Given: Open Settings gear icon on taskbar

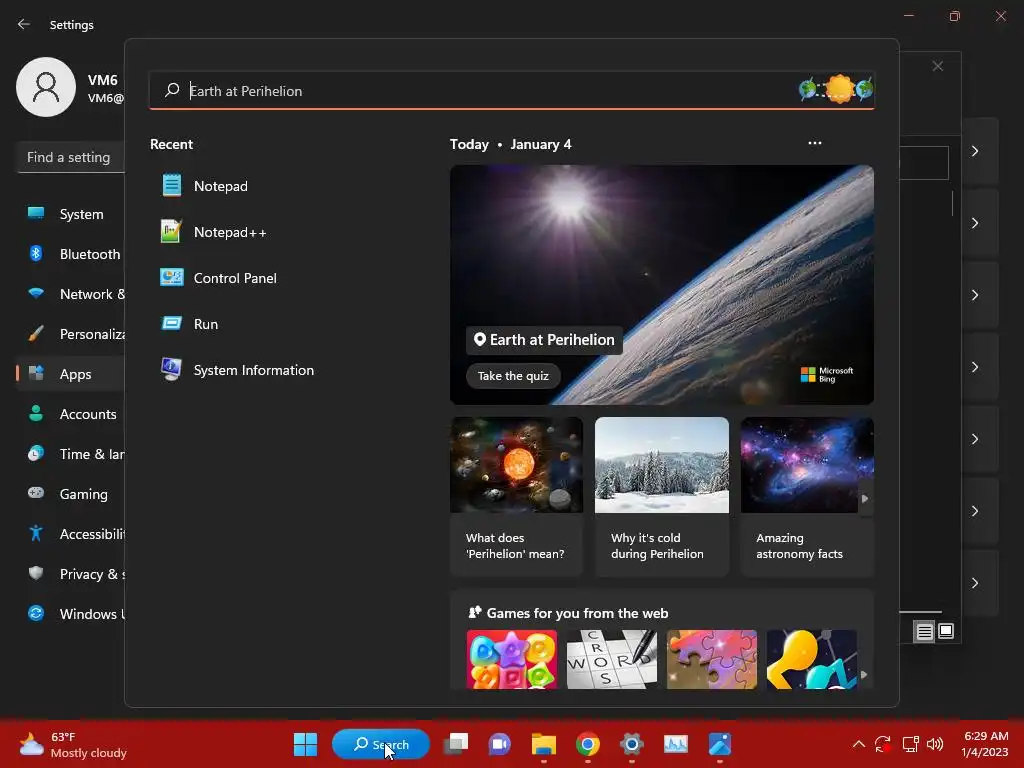Looking at the screenshot, I should (x=632, y=744).
